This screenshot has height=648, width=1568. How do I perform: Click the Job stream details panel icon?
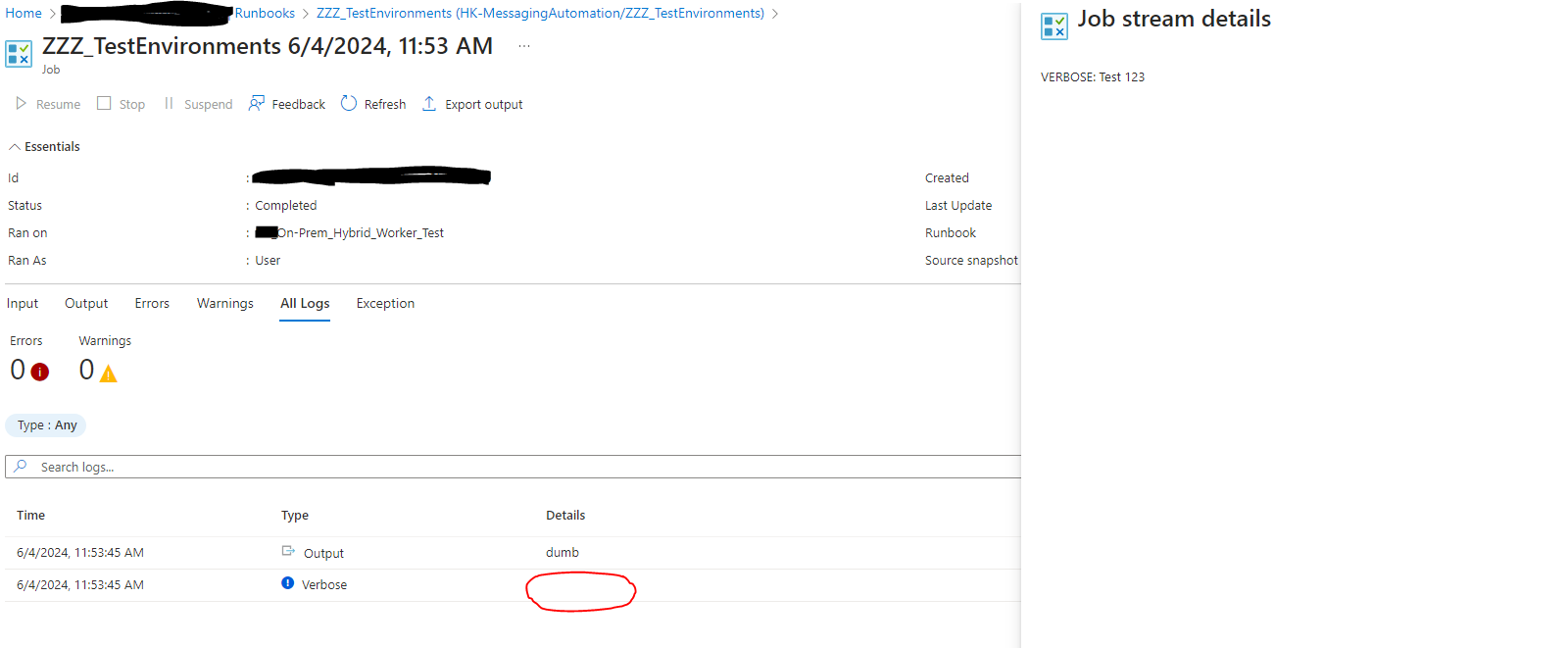[x=1054, y=26]
